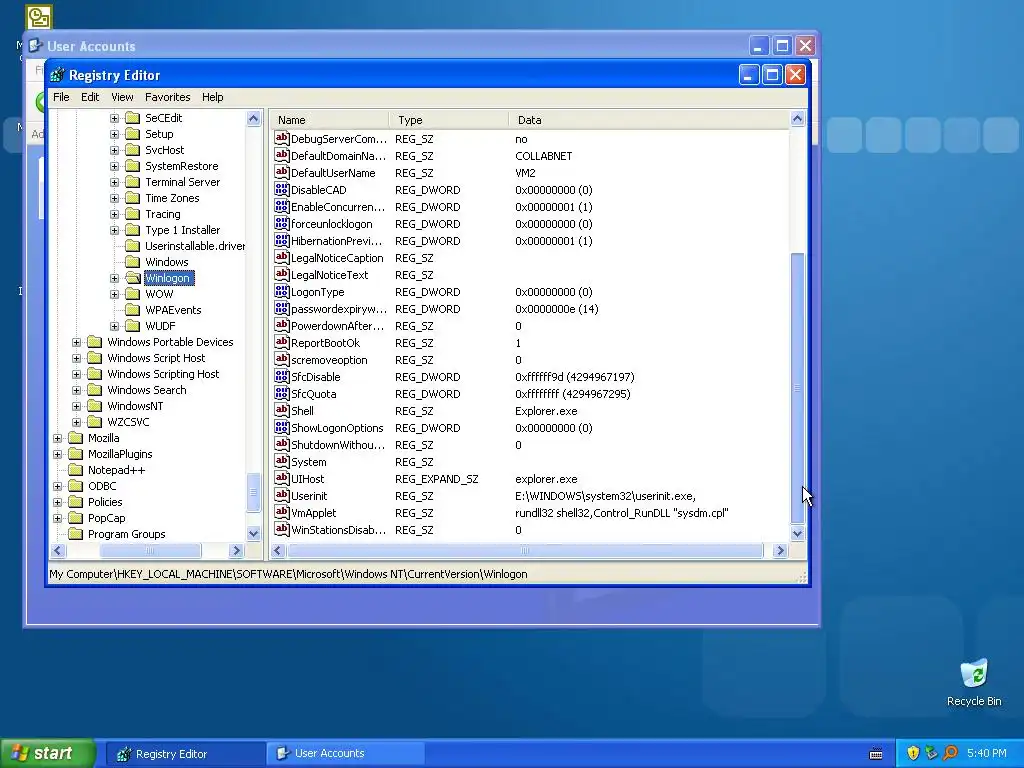Click the security shield tray icon
The height and width of the screenshot is (768, 1024).
click(913, 753)
